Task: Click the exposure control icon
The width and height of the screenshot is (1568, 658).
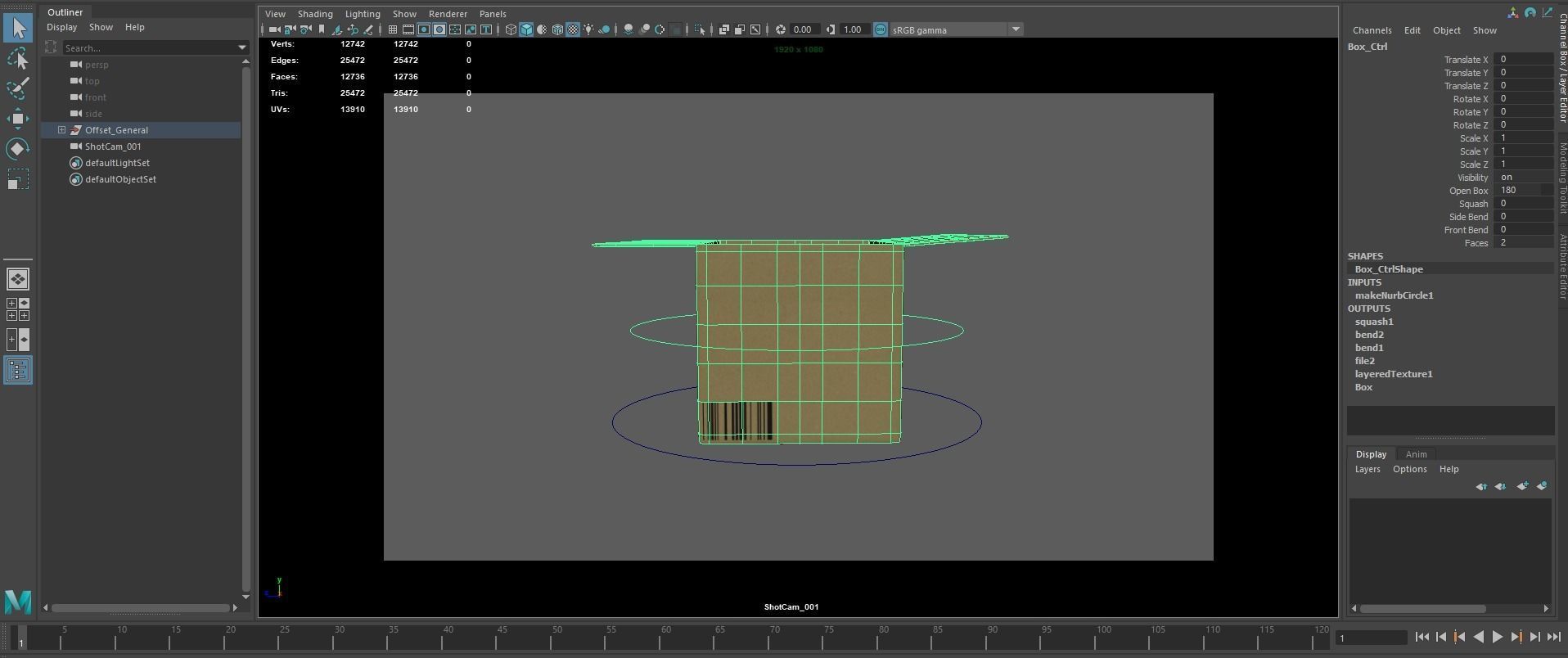Action: [x=781, y=29]
